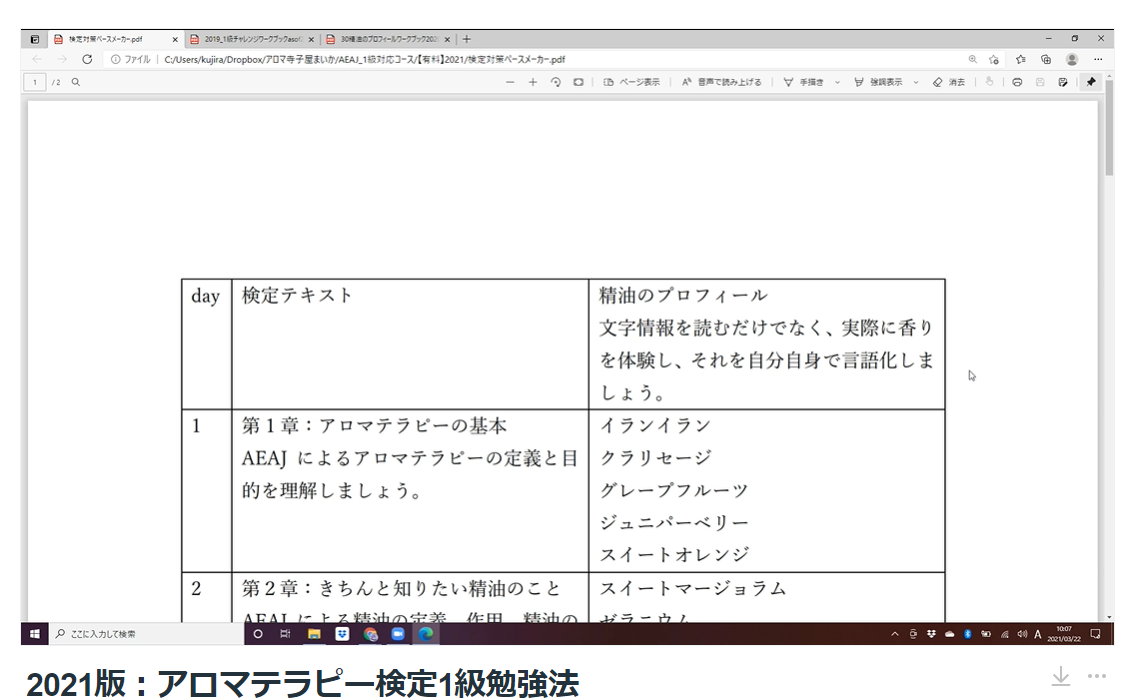
Task: Click taskbar search box ここに入力して検索
Action: point(146,634)
